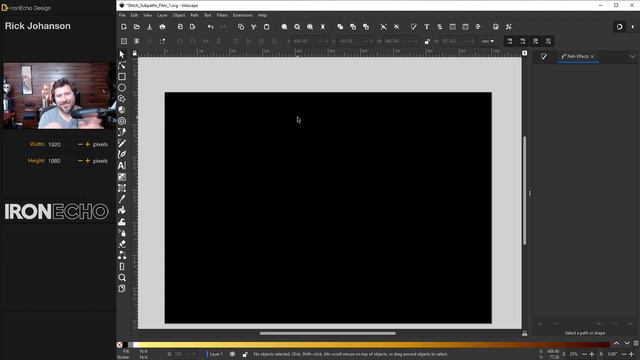Select the Gradient tool
Image resolution: width=640 pixels, height=360 pixels.
pyautogui.click(x=122, y=177)
